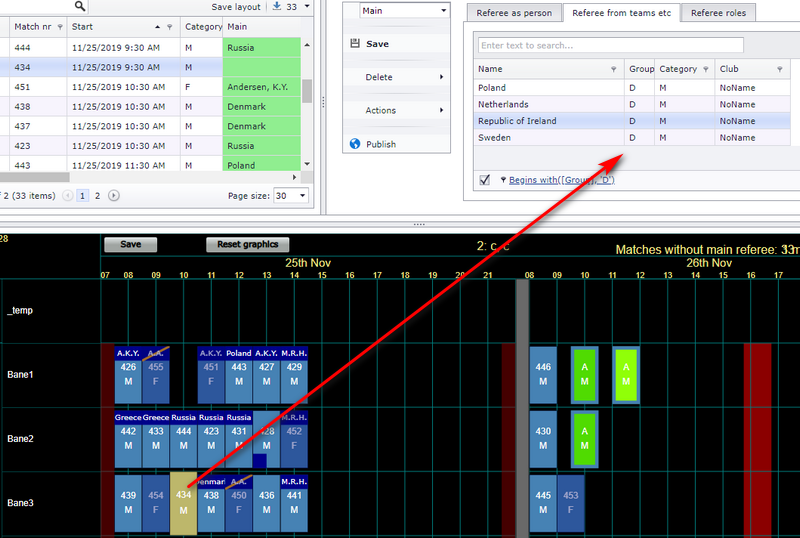The image size is (800, 538).
Task: Click the Enter text to search field
Action: pos(610,45)
